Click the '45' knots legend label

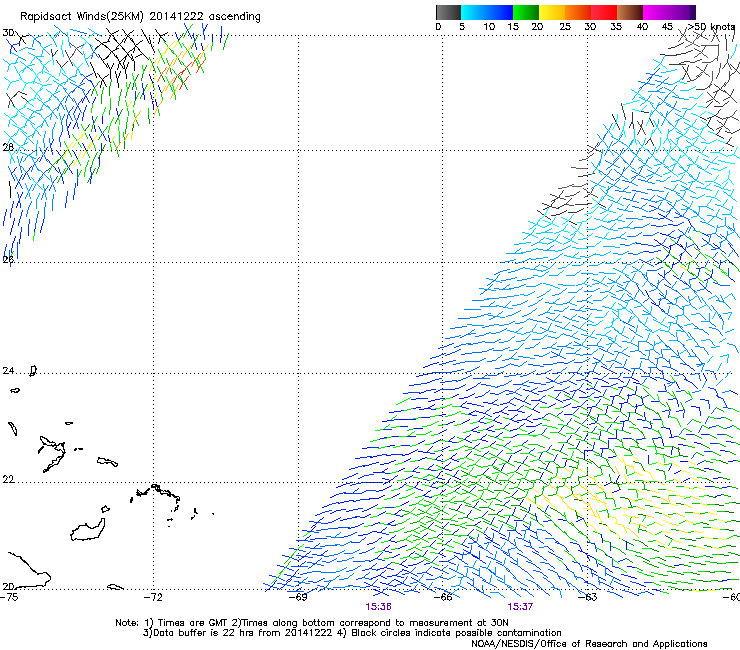click(667, 27)
